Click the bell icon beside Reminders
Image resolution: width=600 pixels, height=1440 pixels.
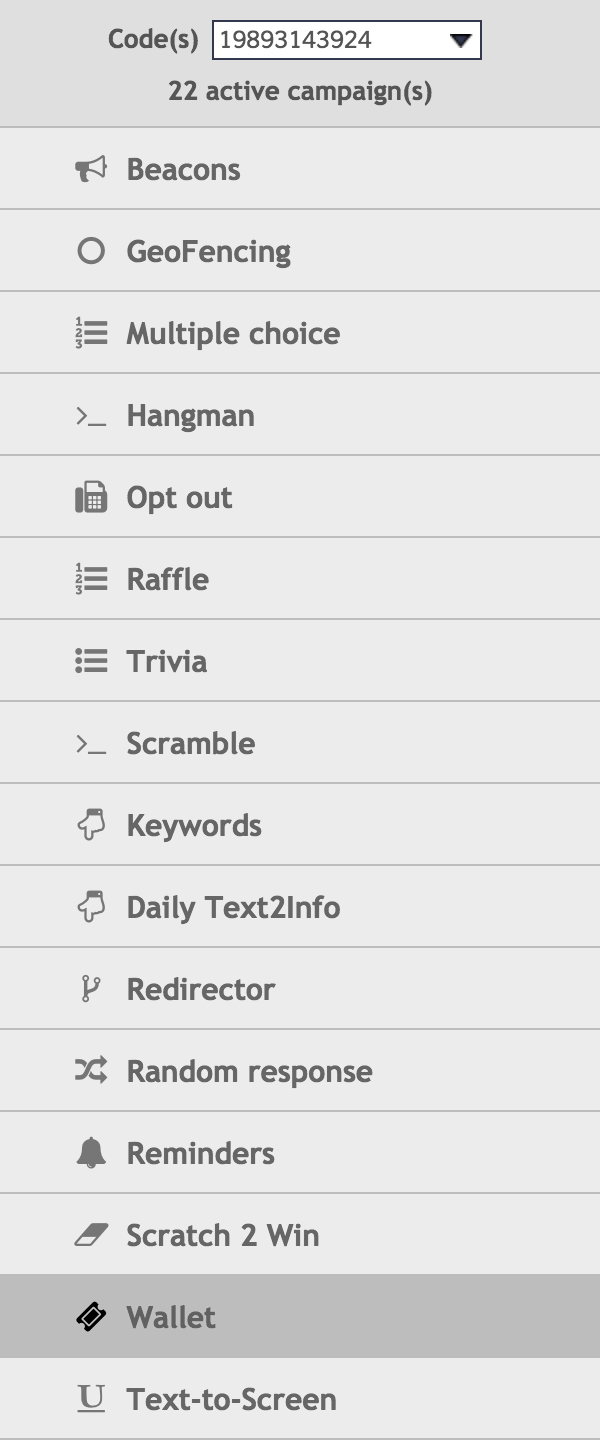pyautogui.click(x=91, y=1153)
